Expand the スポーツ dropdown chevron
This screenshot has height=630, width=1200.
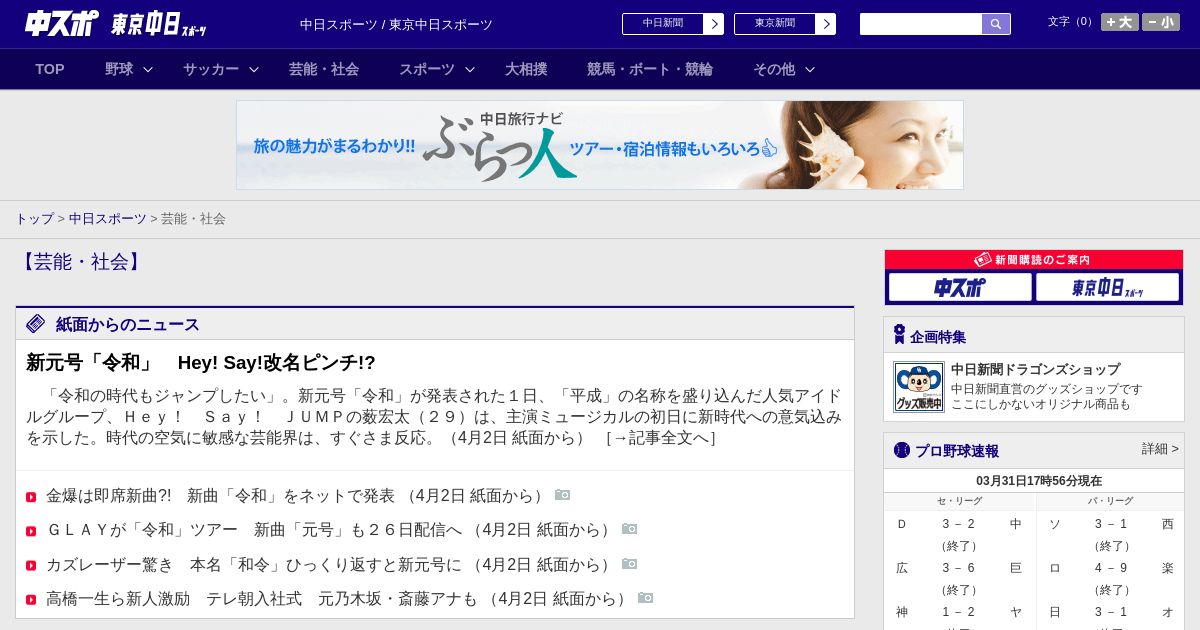pos(470,69)
